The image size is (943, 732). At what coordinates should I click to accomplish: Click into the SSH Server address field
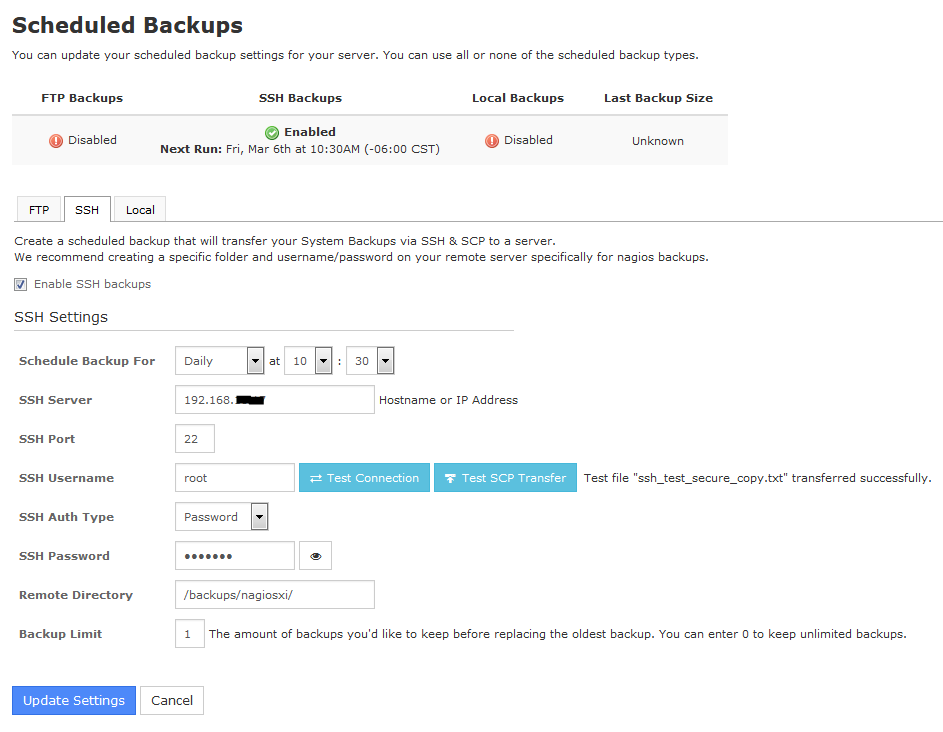[x=274, y=400]
